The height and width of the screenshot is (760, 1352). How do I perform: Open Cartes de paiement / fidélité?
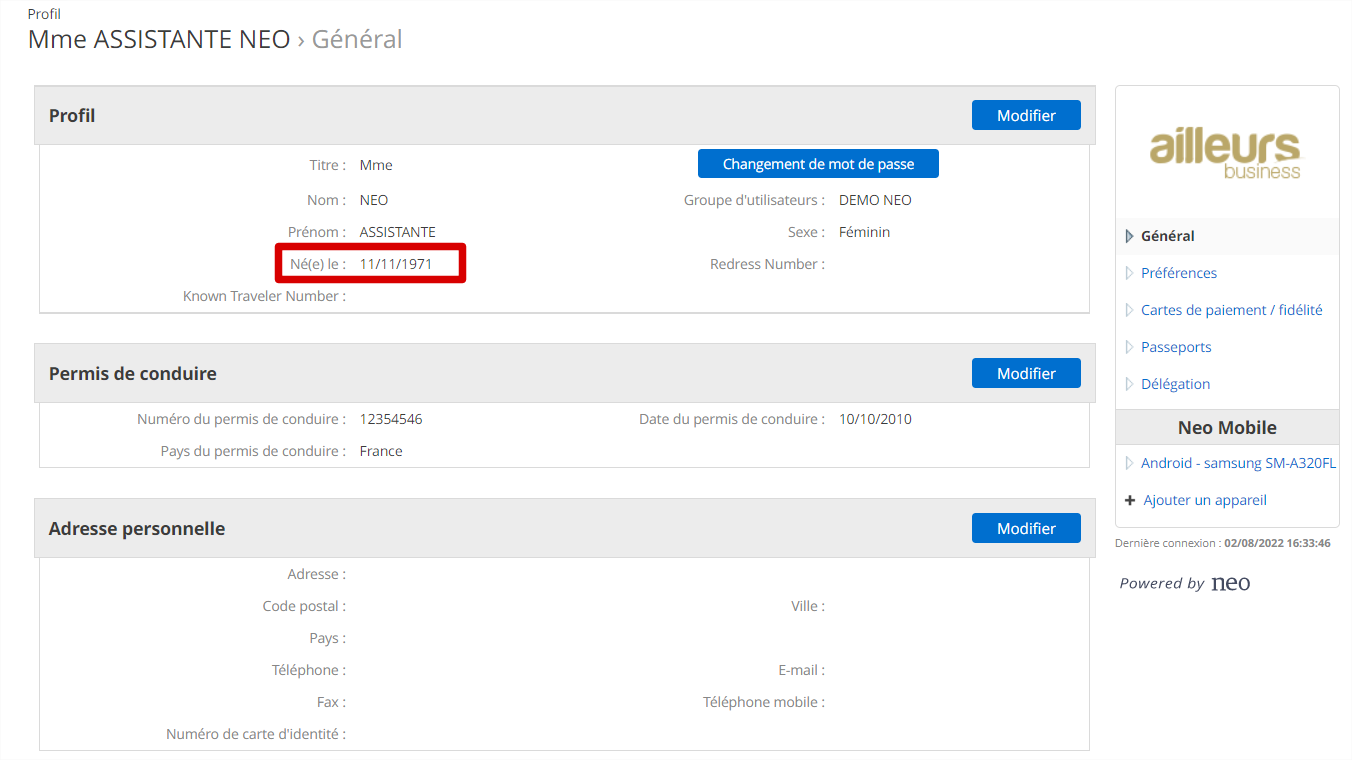tap(1232, 310)
